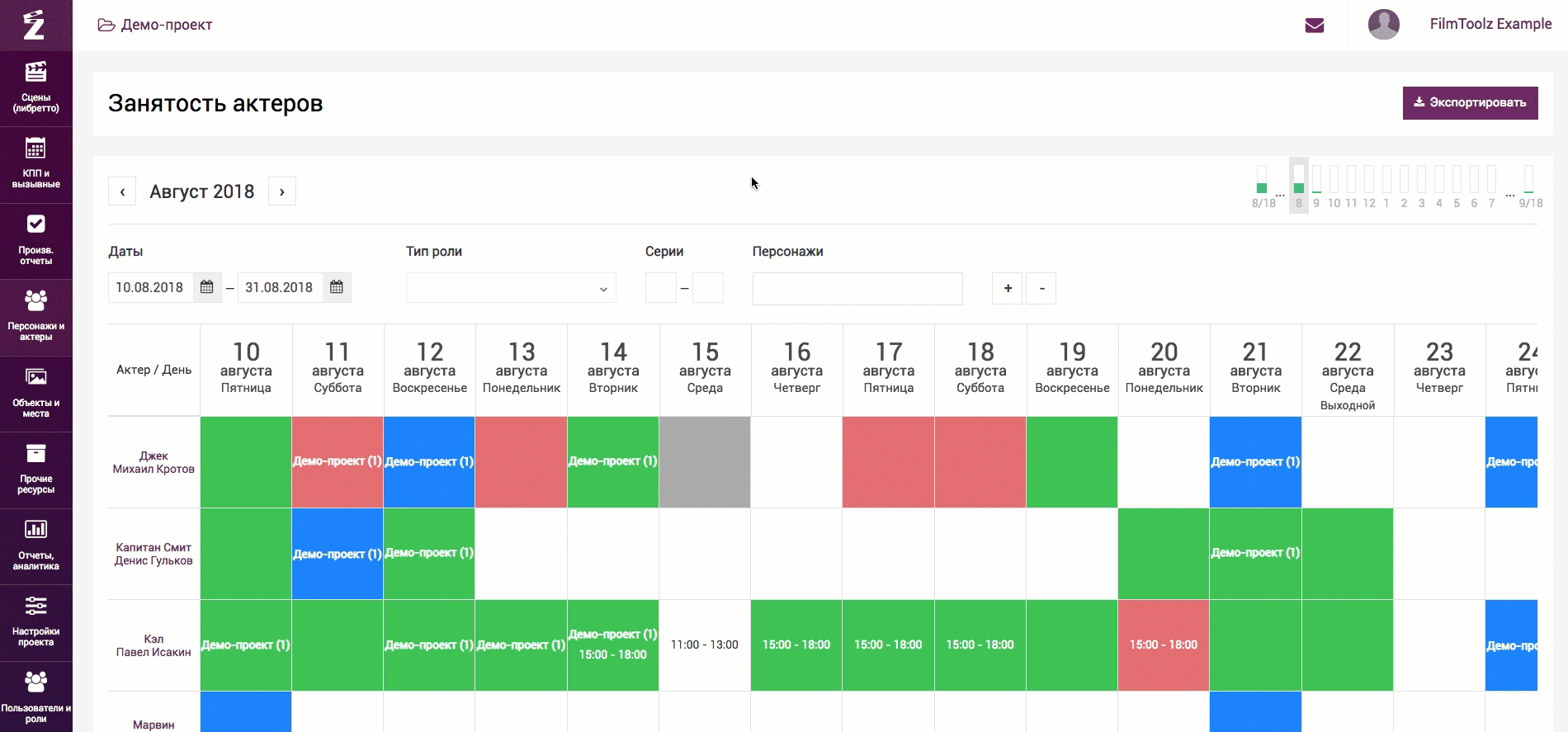Open calendar picker for end date
The width and height of the screenshot is (1568, 732).
[337, 287]
